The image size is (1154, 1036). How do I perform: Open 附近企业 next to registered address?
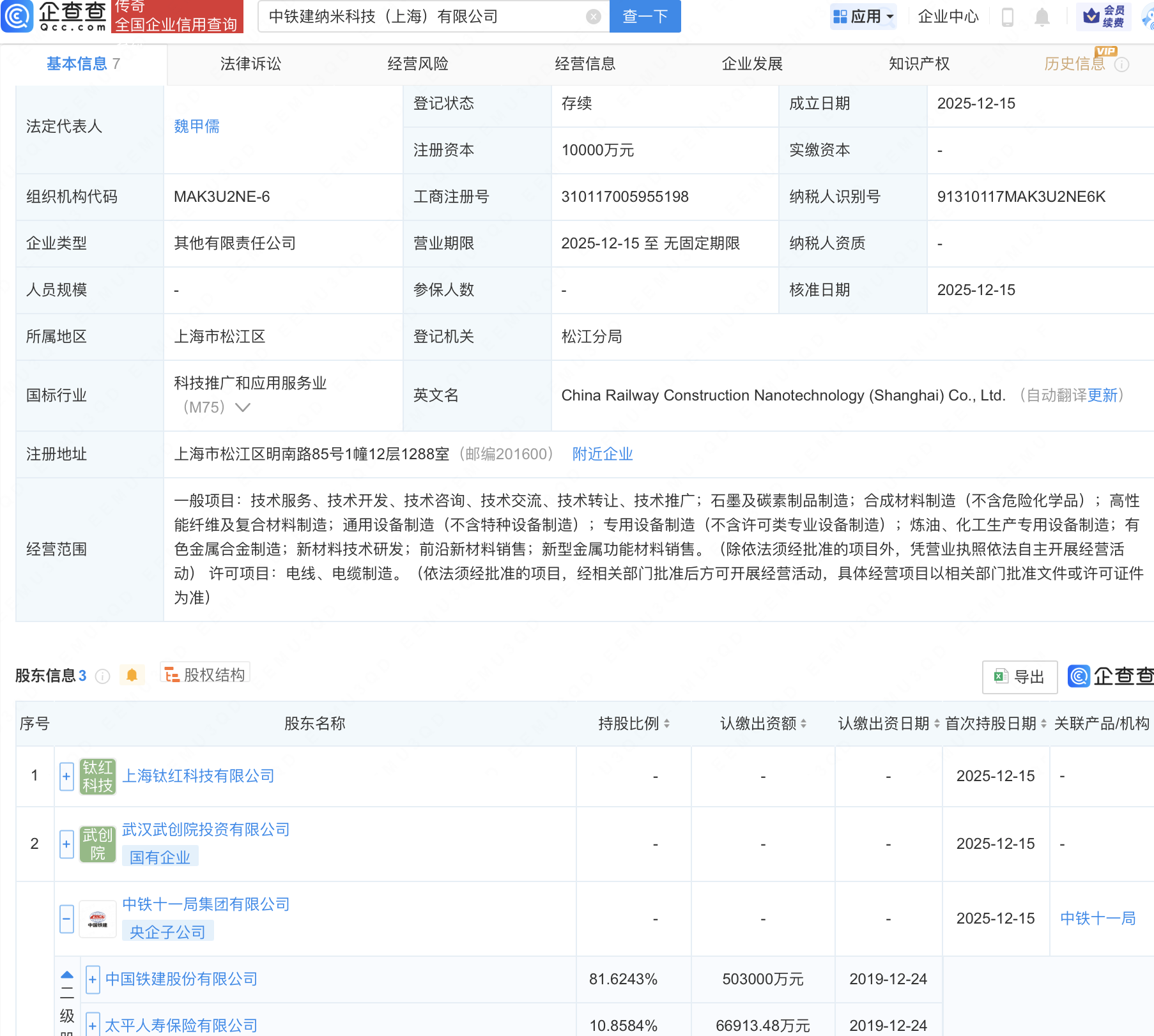coord(601,454)
